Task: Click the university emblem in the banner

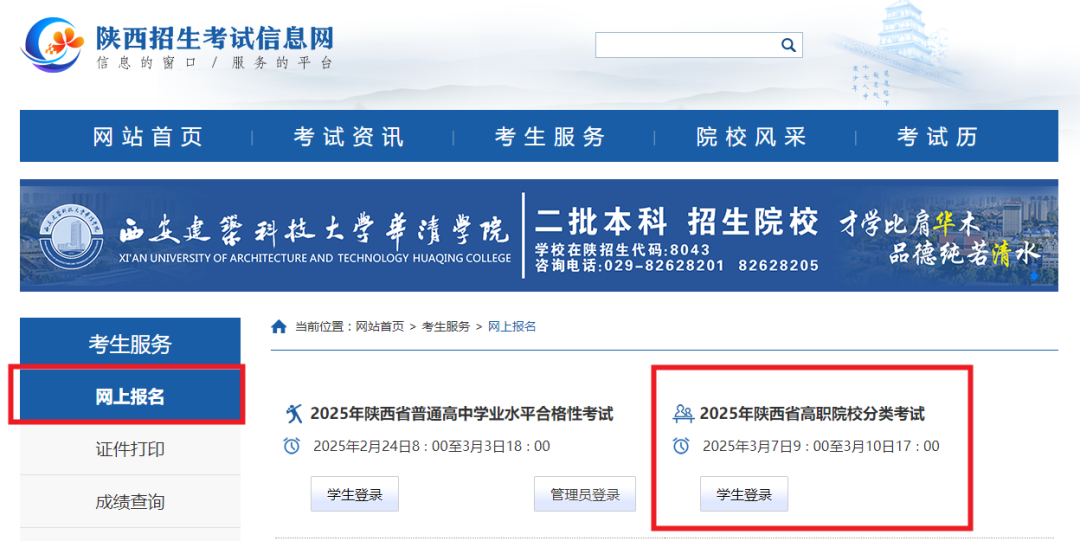Action: pos(72,236)
